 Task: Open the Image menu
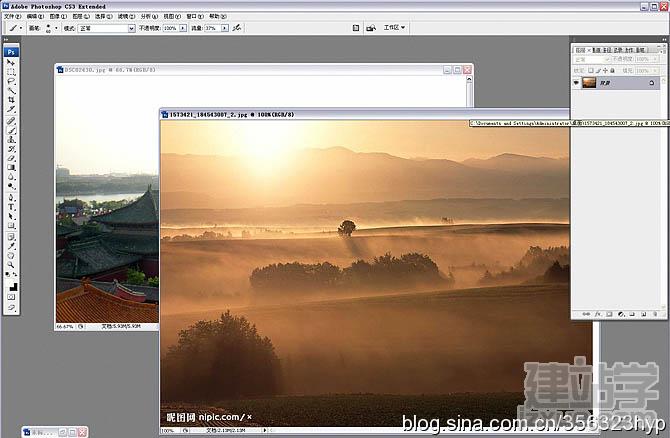(x=58, y=16)
